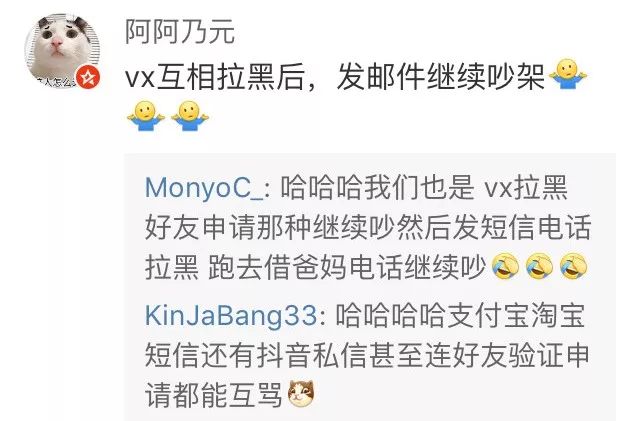Click the text 发邮件继续吵架

click(441, 76)
